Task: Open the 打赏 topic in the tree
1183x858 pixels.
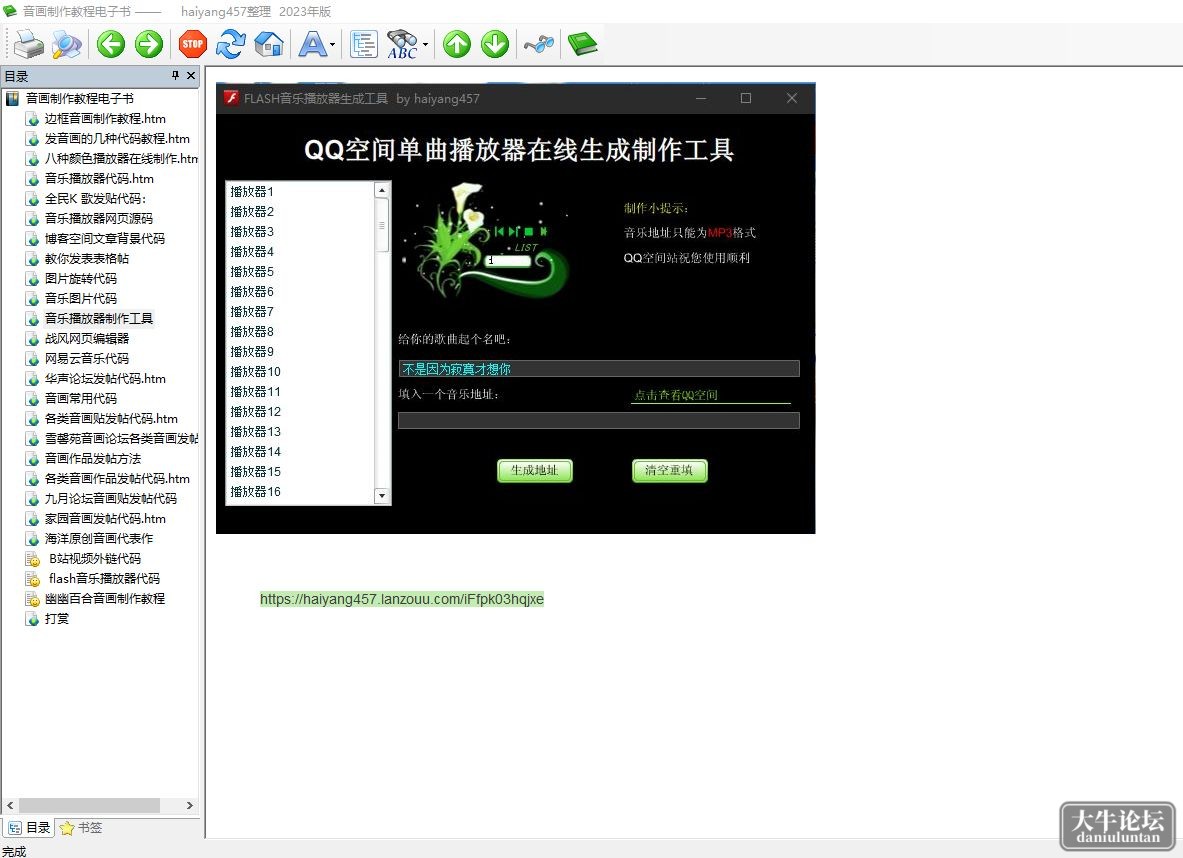Action: [x=57, y=618]
